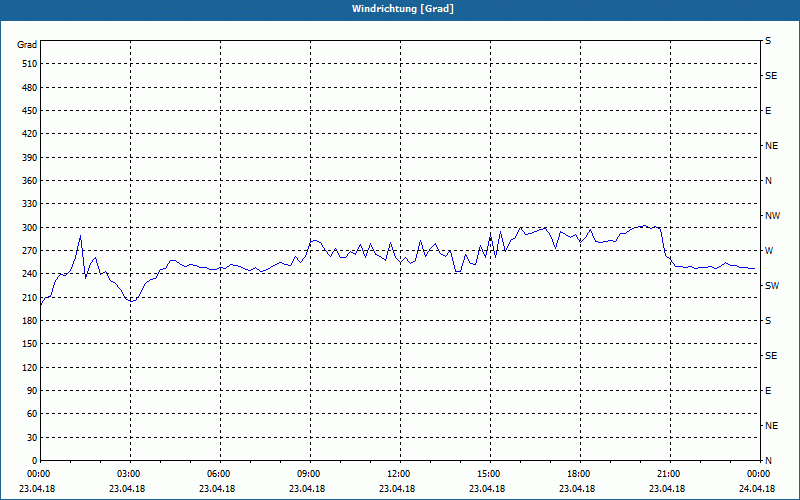Viewport: 800px width, 500px height.
Task: Click the 00:00 label above first 23.04.18
Action: tap(38, 474)
